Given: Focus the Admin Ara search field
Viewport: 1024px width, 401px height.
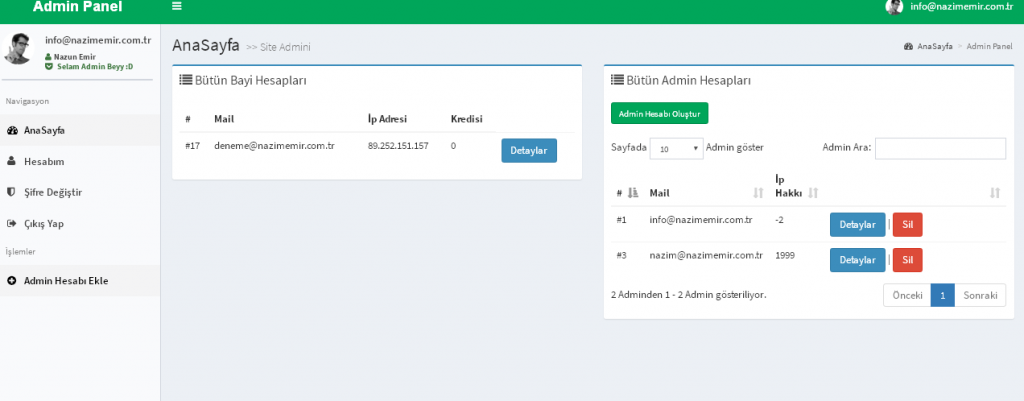Looking at the screenshot, I should pos(940,148).
